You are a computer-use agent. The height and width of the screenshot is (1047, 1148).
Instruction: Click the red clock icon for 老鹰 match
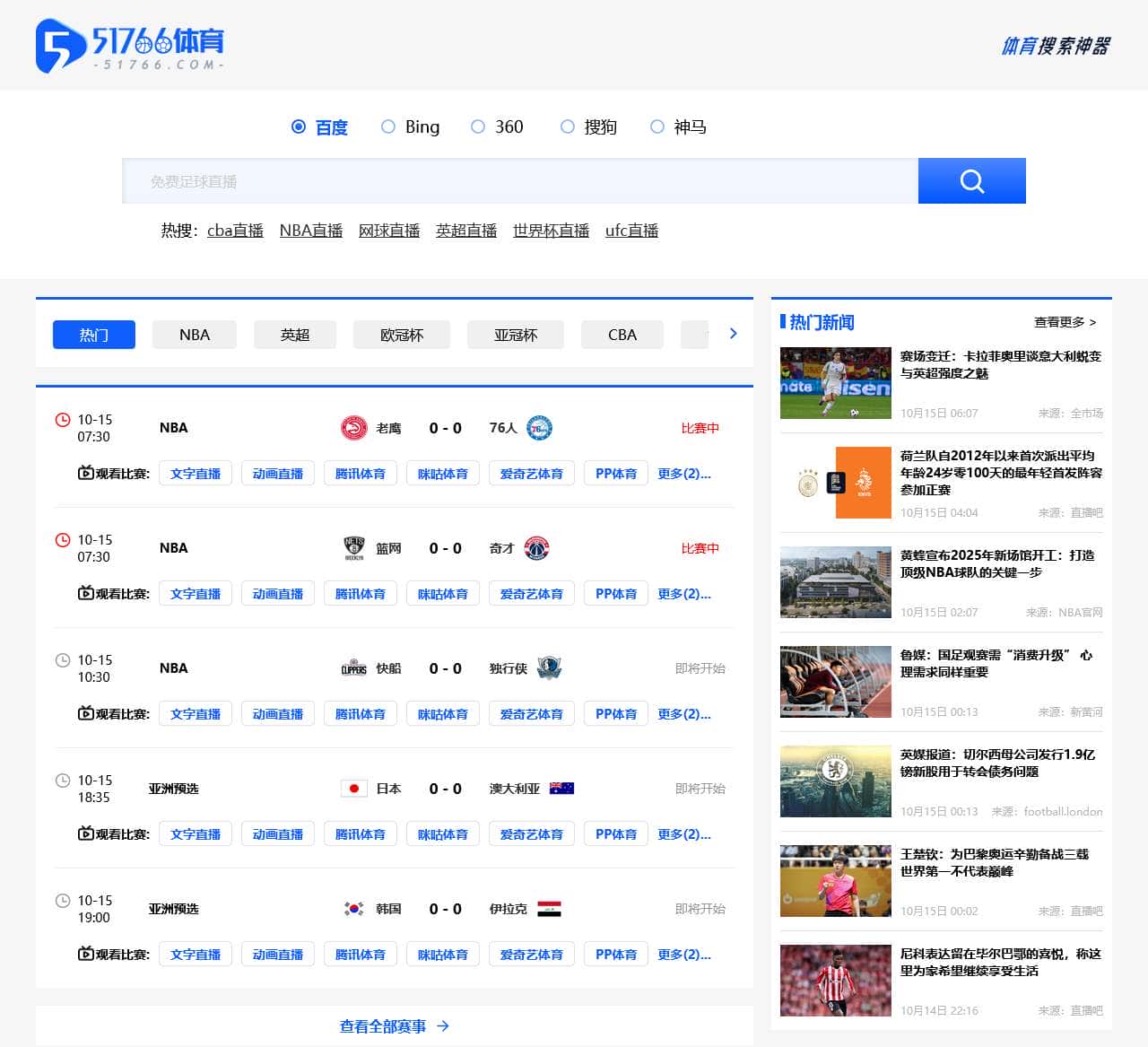click(63, 420)
